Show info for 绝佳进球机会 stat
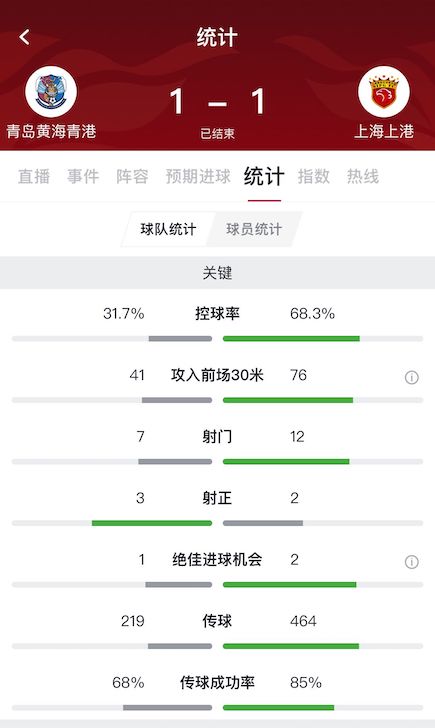 [411, 562]
